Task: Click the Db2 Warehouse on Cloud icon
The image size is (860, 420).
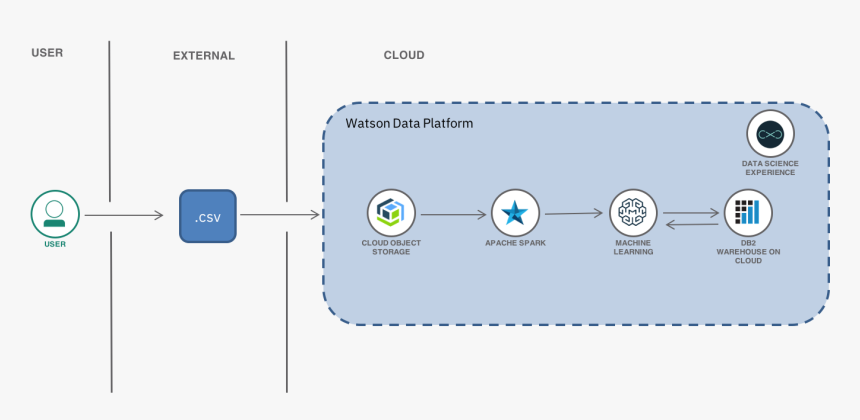Action: (748, 213)
